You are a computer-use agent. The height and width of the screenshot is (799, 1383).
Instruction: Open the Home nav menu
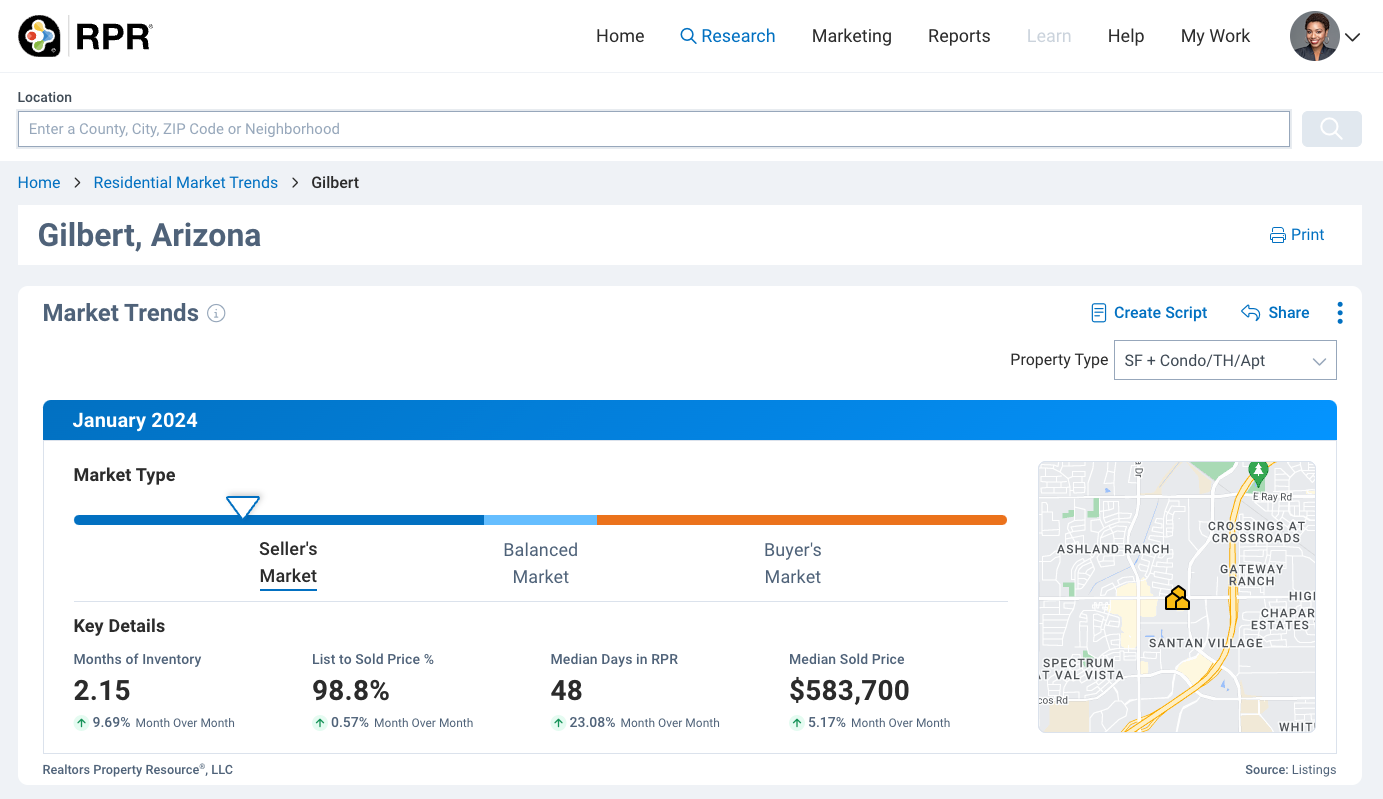click(620, 36)
